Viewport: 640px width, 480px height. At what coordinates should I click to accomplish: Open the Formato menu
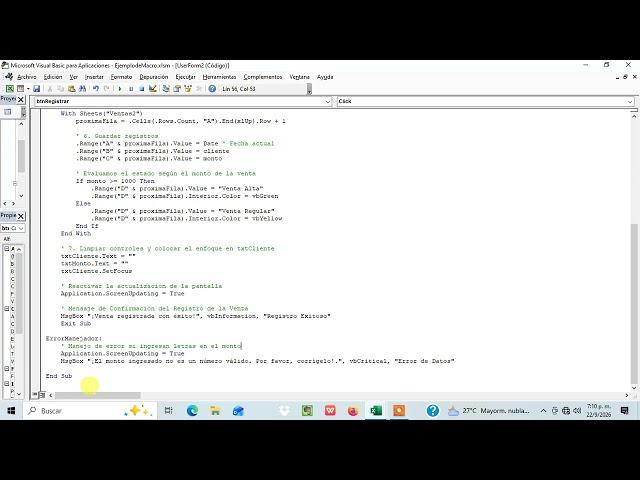point(121,77)
